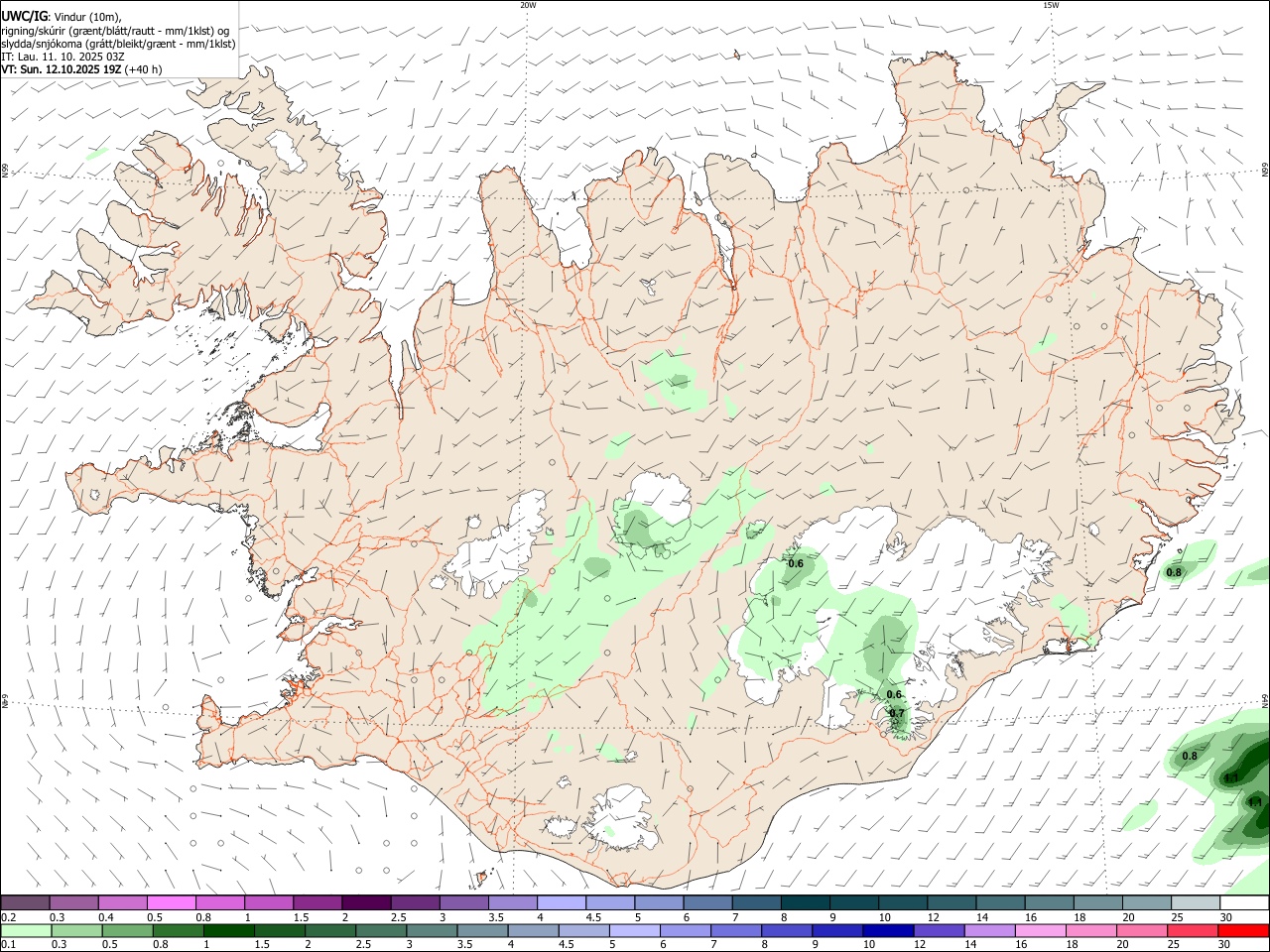Pick the lilac 14–16 rain legend swatch
1270x952 pixels.
click(988, 930)
